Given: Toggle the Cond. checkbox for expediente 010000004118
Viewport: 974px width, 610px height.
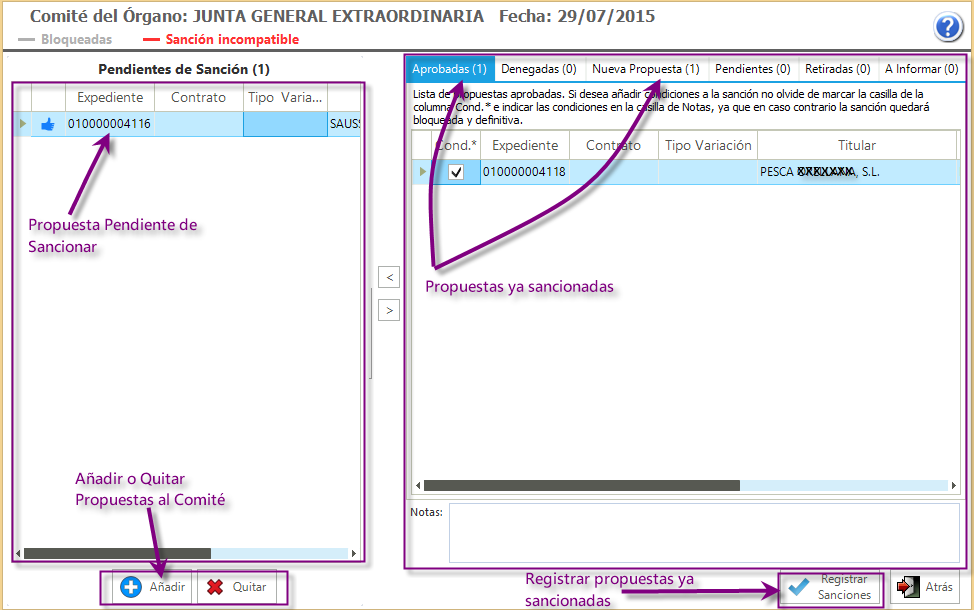Looking at the screenshot, I should tap(456, 172).
